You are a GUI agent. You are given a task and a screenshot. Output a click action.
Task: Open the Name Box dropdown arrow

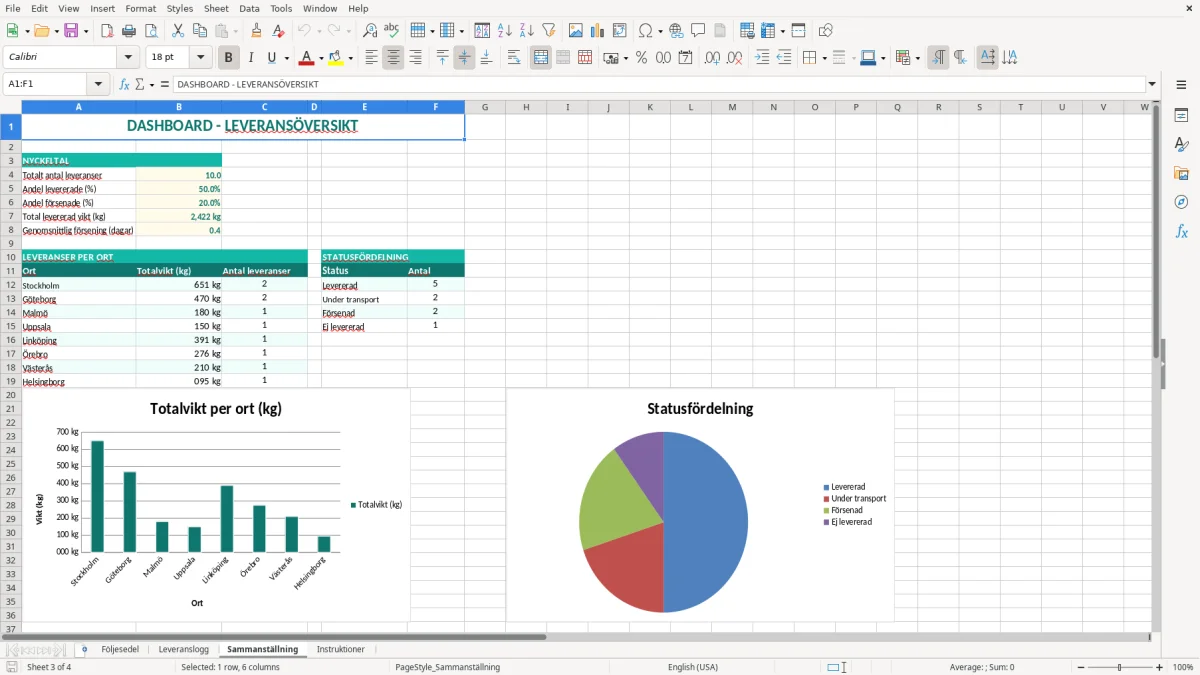click(98, 84)
